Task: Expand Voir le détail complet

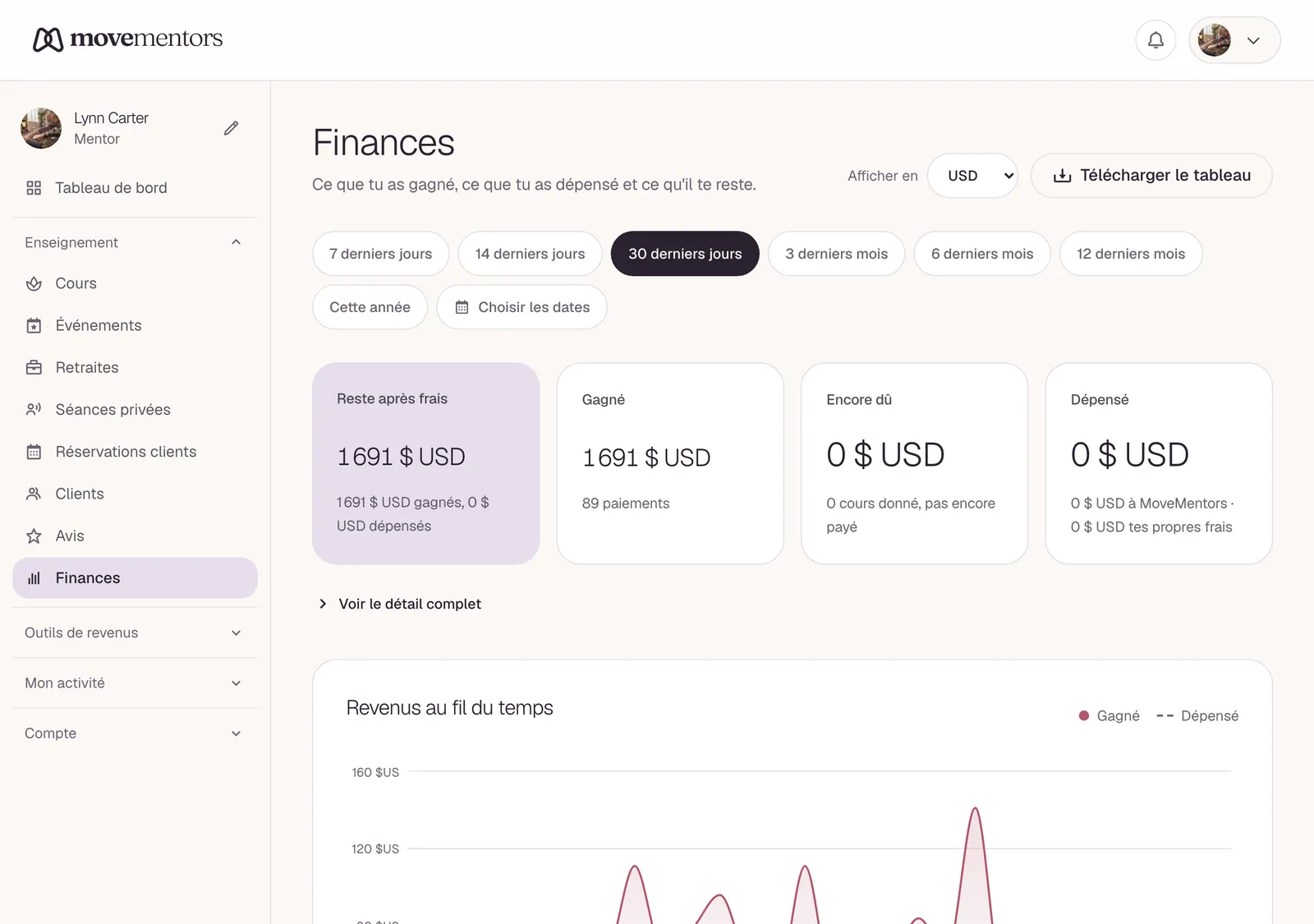Action: (399, 604)
